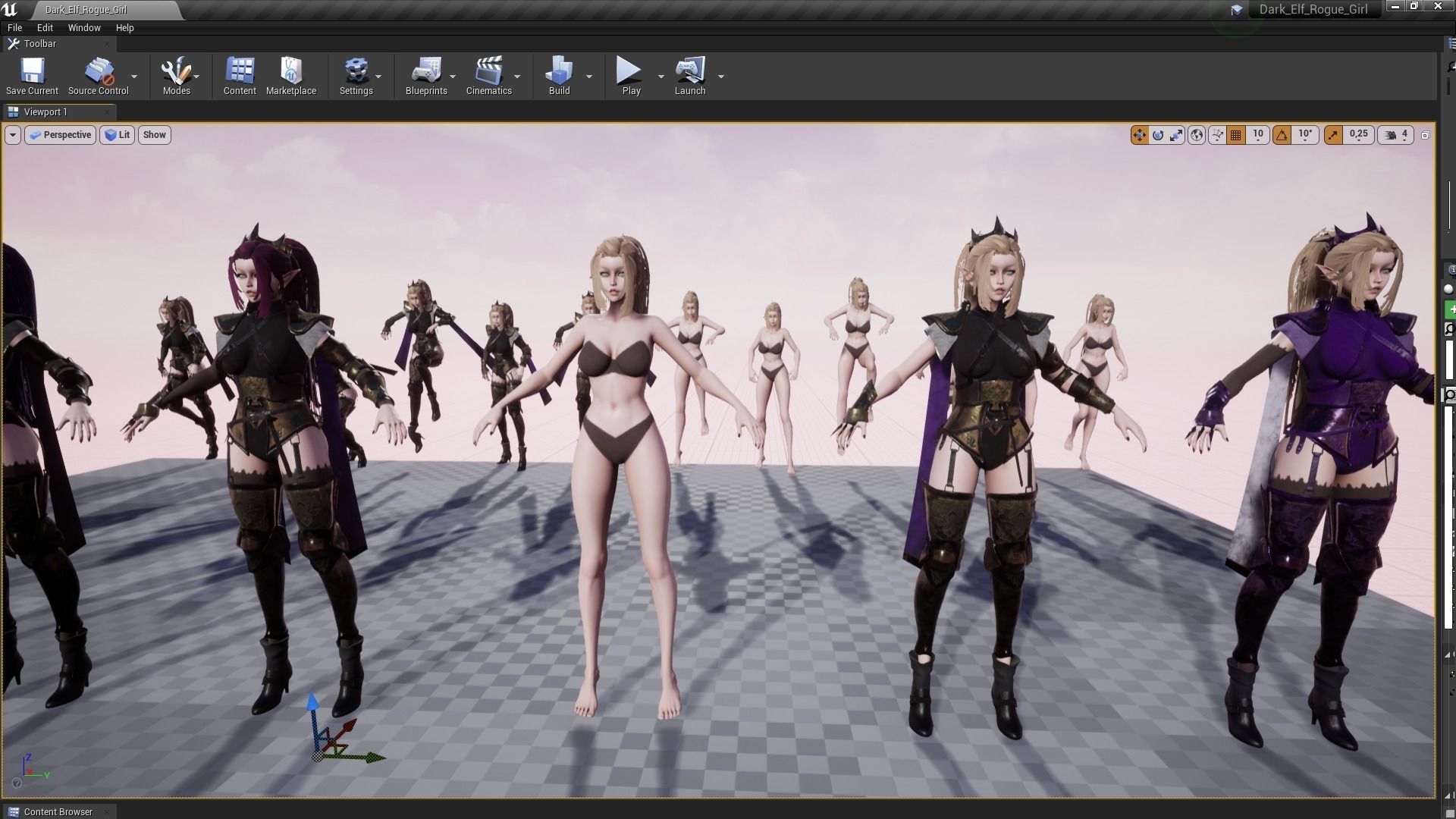The width and height of the screenshot is (1456, 819).
Task: Close the Toolbar panel tab
Action: point(107,44)
